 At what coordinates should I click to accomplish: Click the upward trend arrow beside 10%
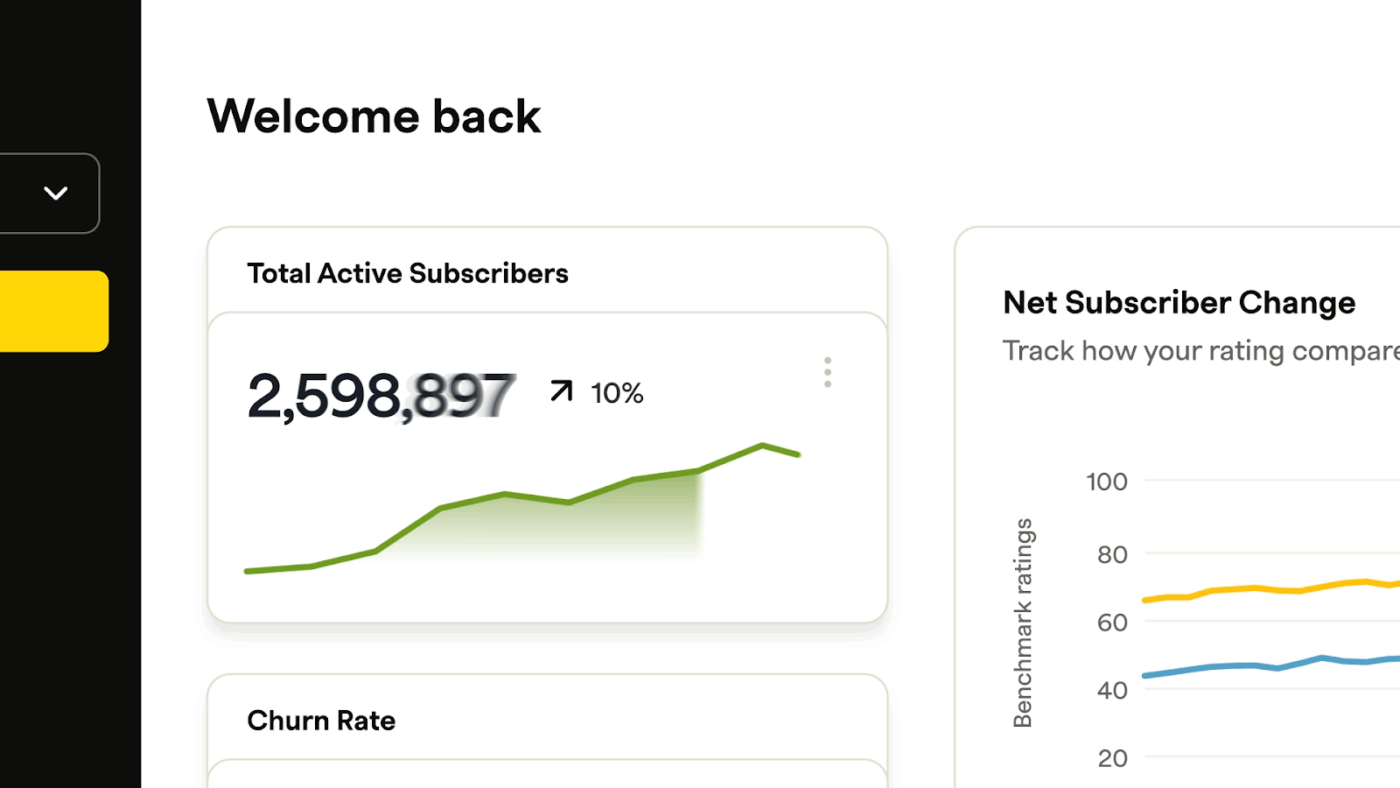click(x=561, y=391)
